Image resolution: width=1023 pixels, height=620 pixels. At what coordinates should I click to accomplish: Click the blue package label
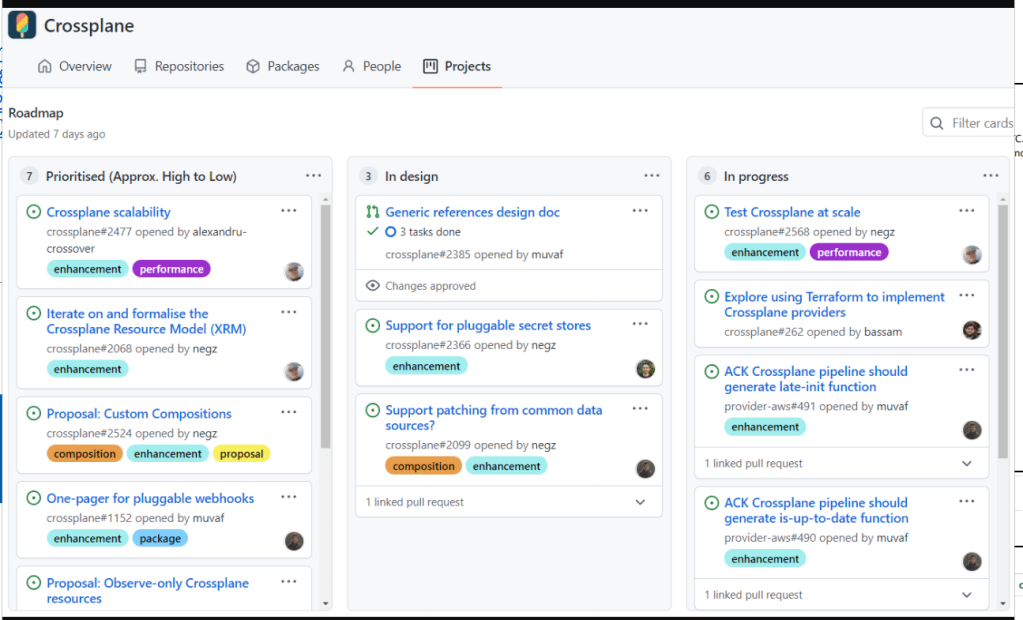point(160,538)
